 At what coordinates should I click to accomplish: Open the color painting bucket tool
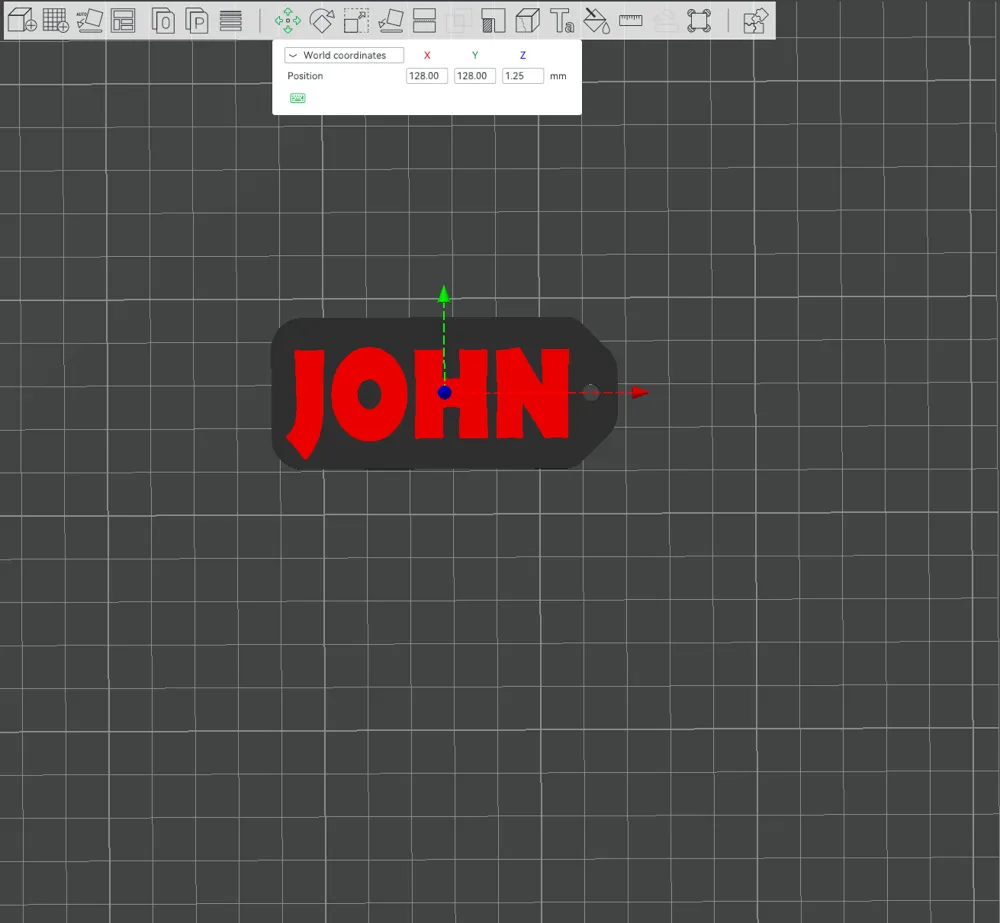coord(596,20)
